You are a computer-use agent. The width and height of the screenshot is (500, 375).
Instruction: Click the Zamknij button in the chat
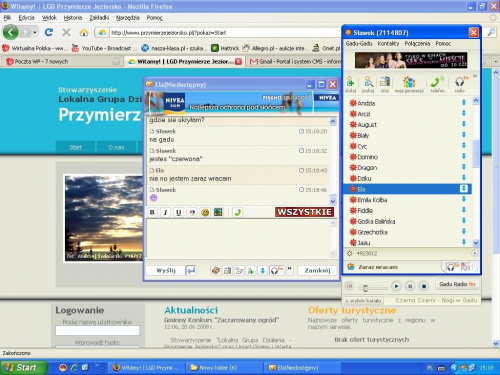pyautogui.click(x=317, y=270)
